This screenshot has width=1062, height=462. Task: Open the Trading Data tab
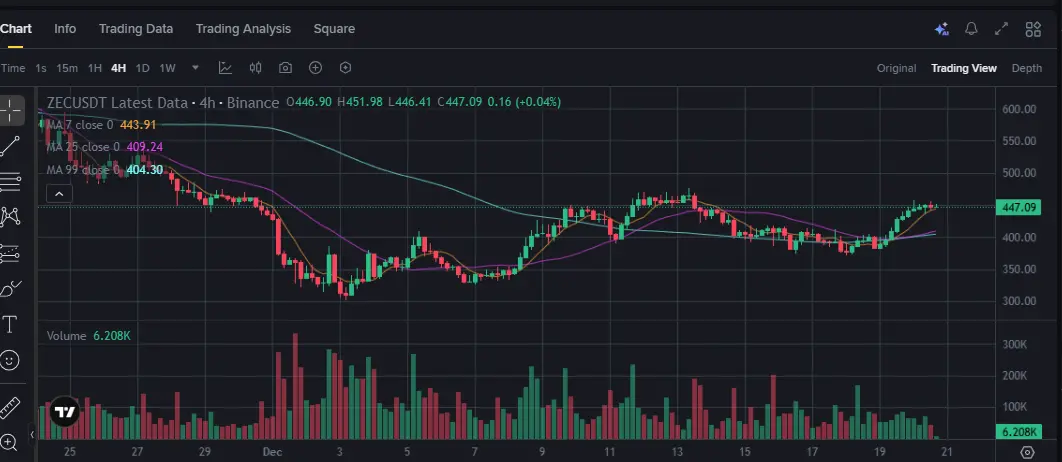(x=136, y=29)
